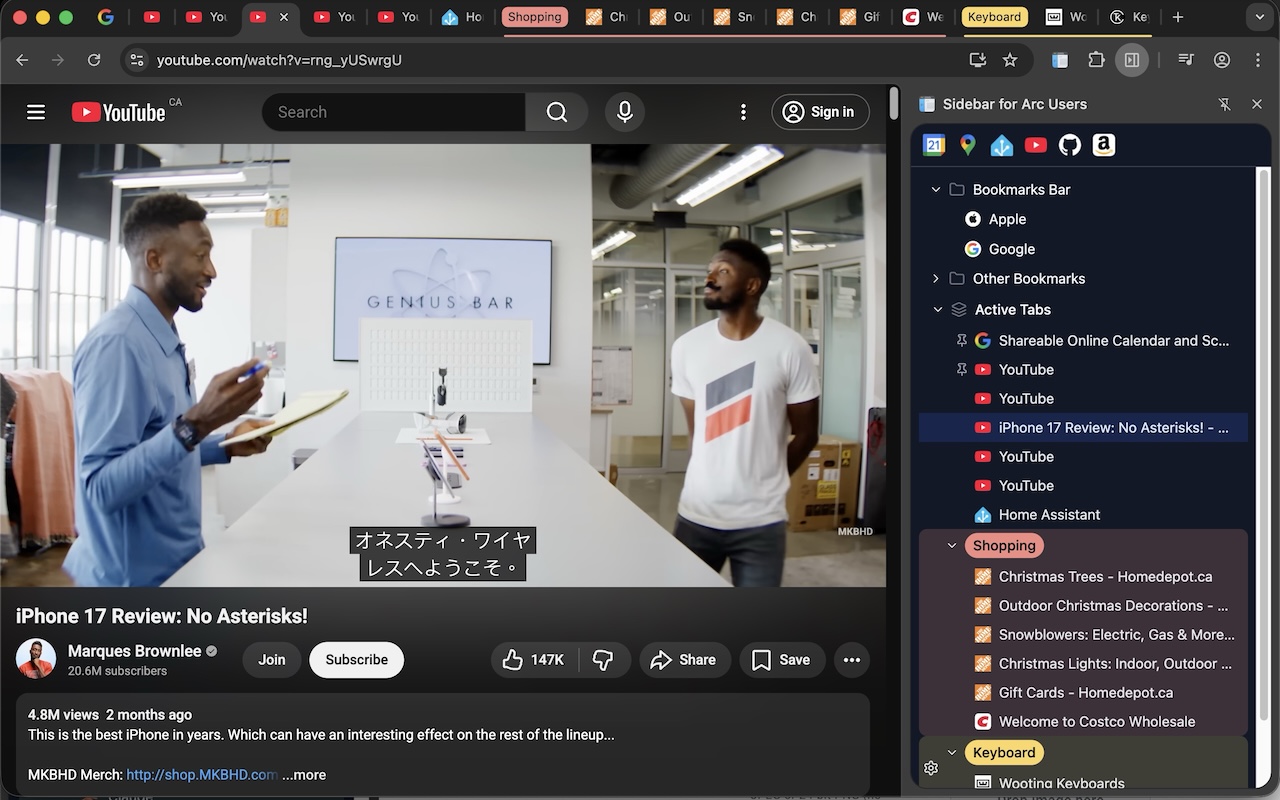Go to YouTube home via the logo
1280x800 pixels.
tap(118, 112)
